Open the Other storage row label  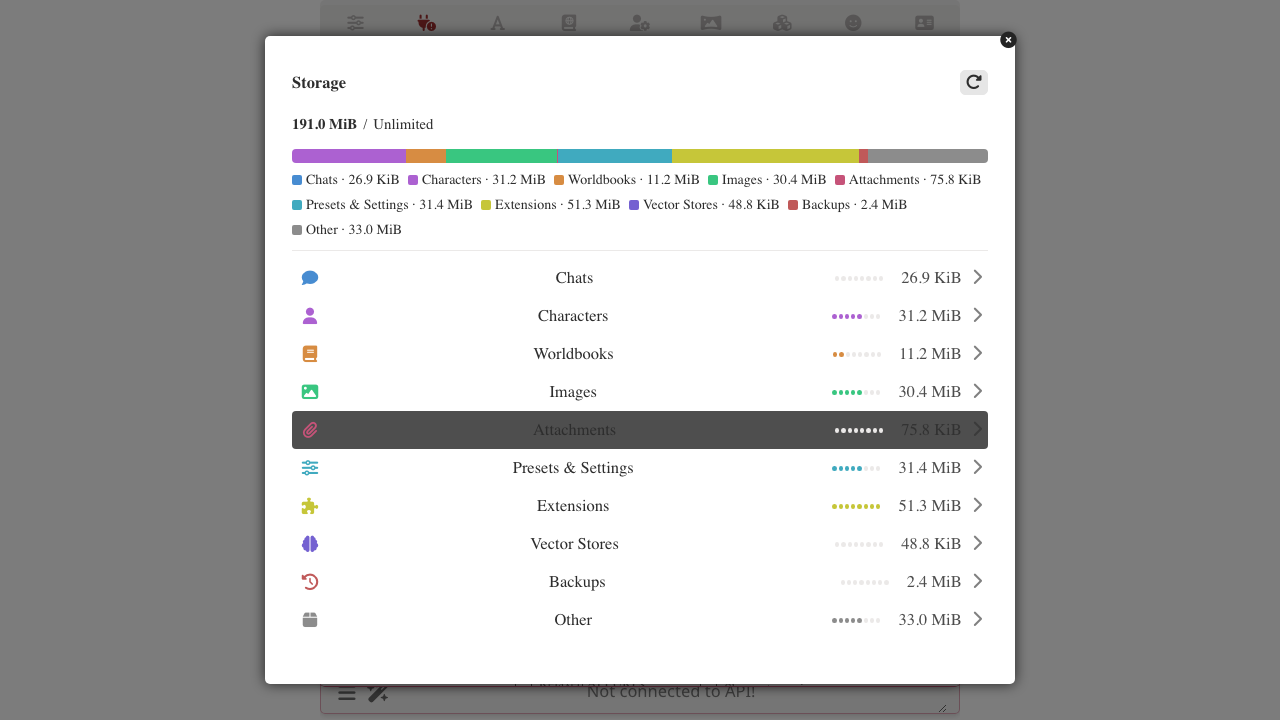point(573,620)
